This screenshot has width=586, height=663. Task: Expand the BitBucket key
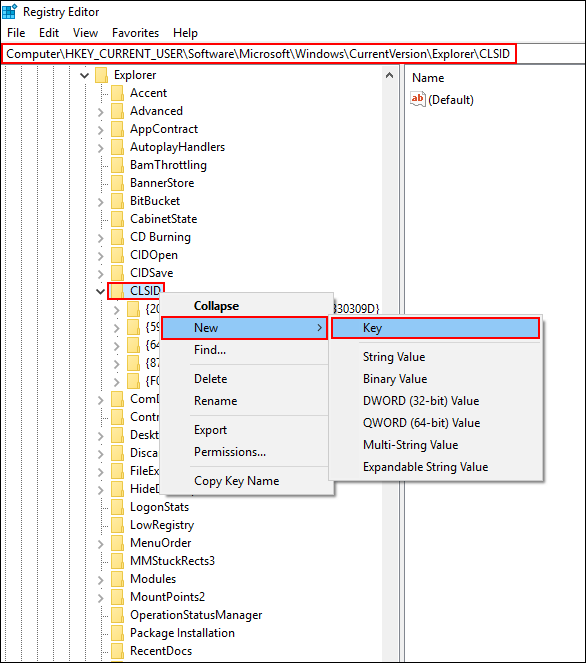point(100,202)
